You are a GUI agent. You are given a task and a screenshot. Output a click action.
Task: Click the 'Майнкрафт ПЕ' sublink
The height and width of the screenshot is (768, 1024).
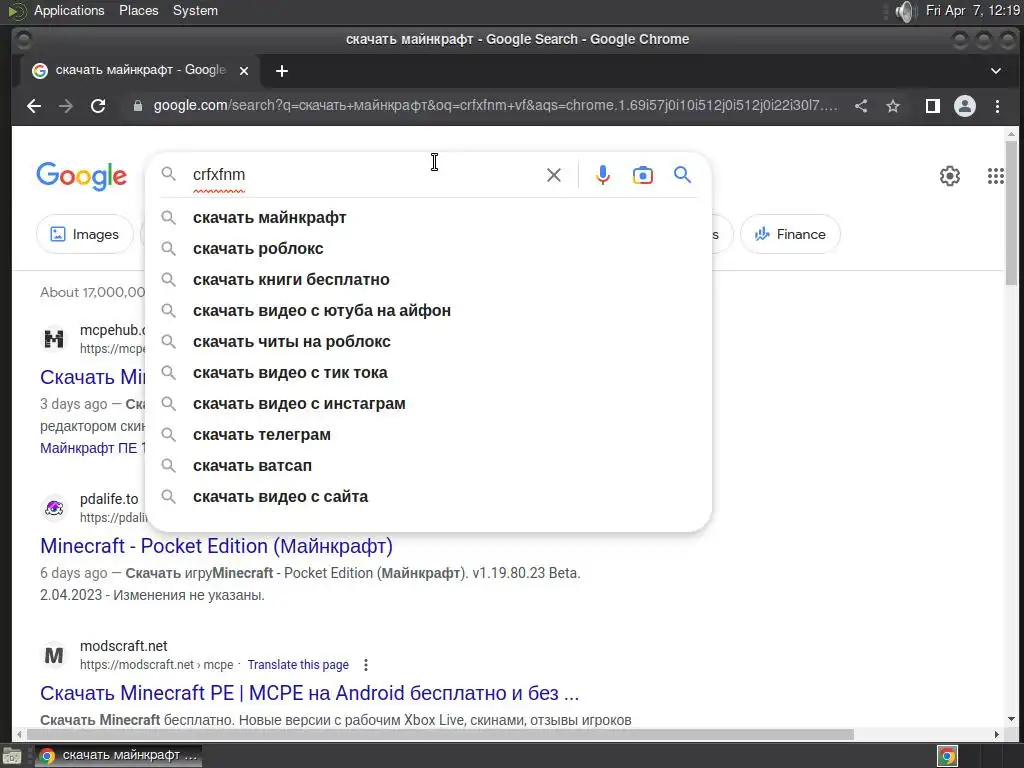point(93,448)
